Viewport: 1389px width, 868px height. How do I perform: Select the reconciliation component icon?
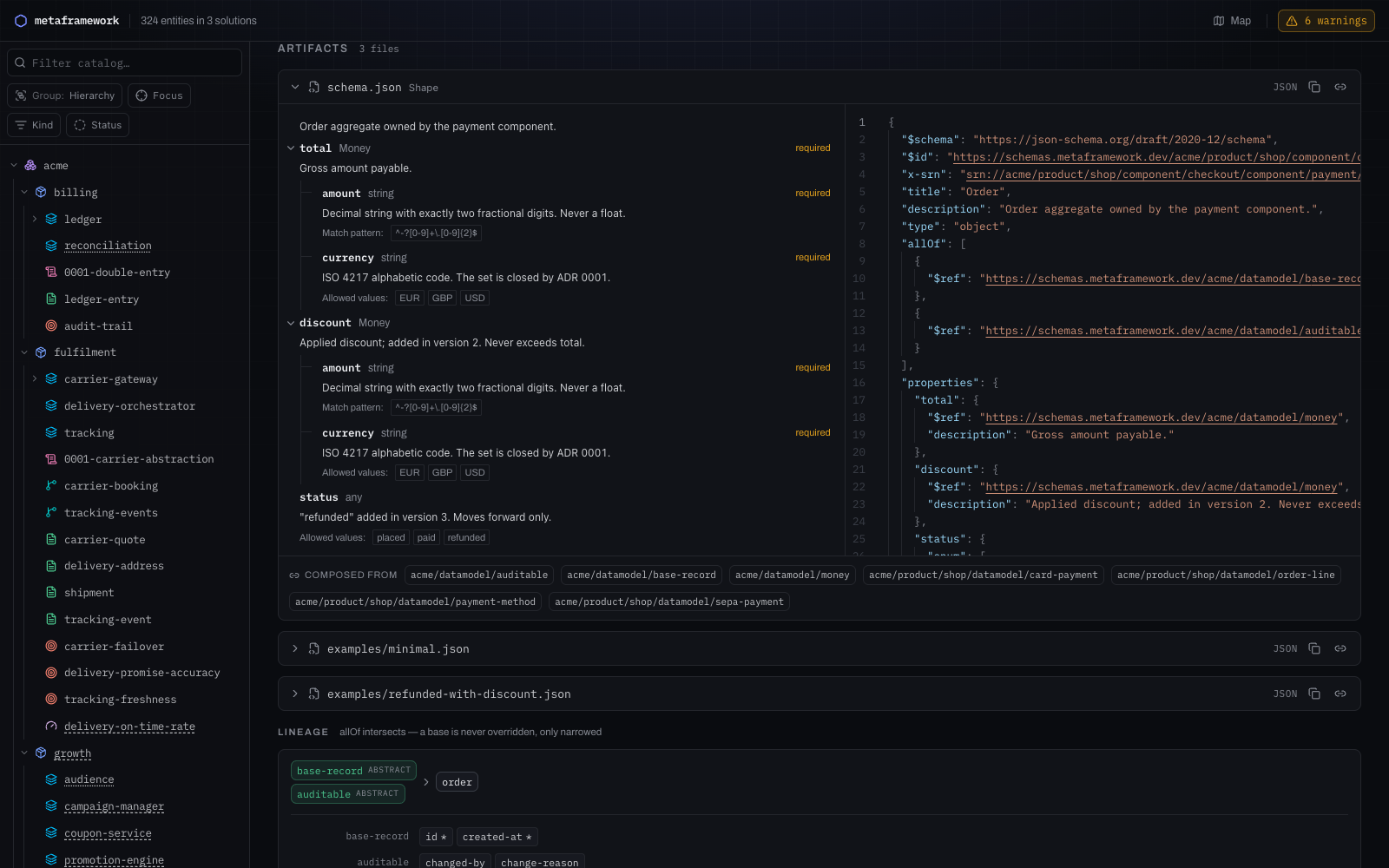51,246
